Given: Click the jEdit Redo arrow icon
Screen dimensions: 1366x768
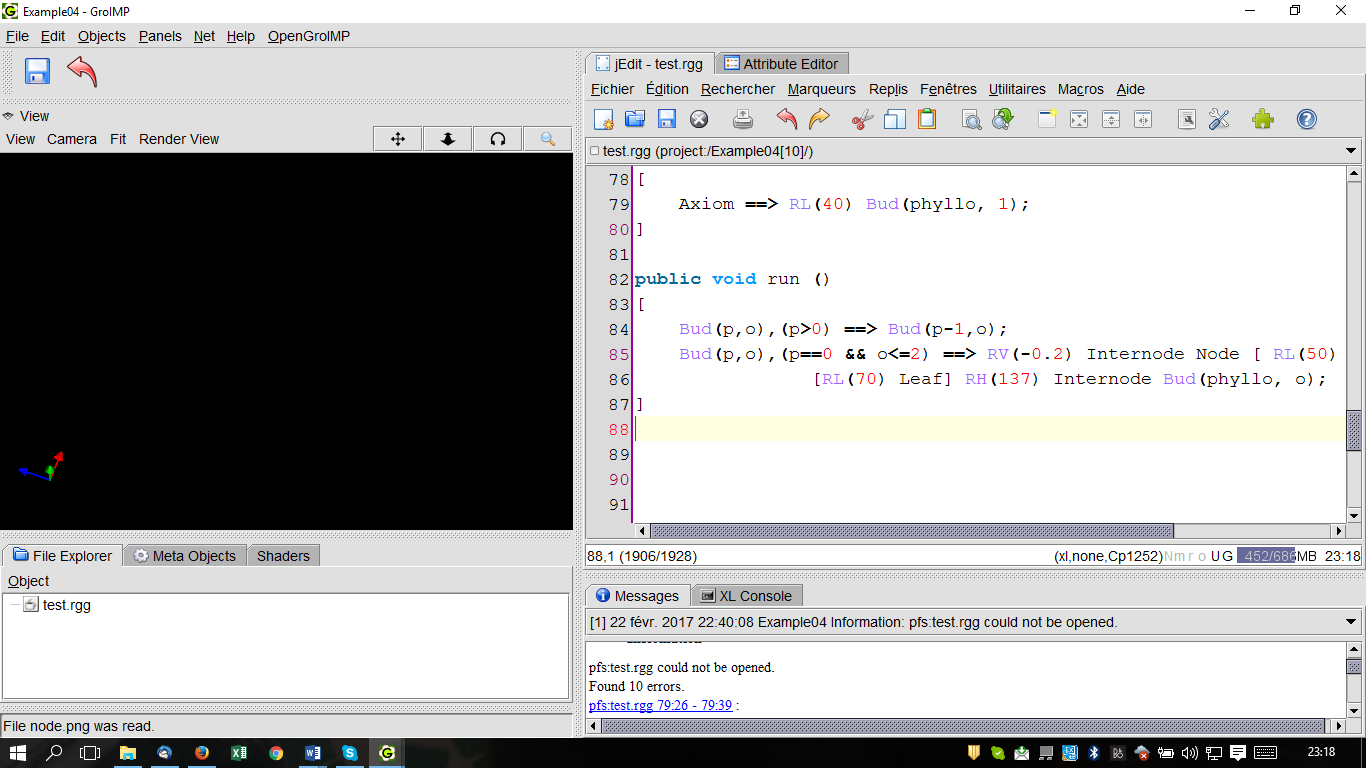Looking at the screenshot, I should [x=819, y=119].
